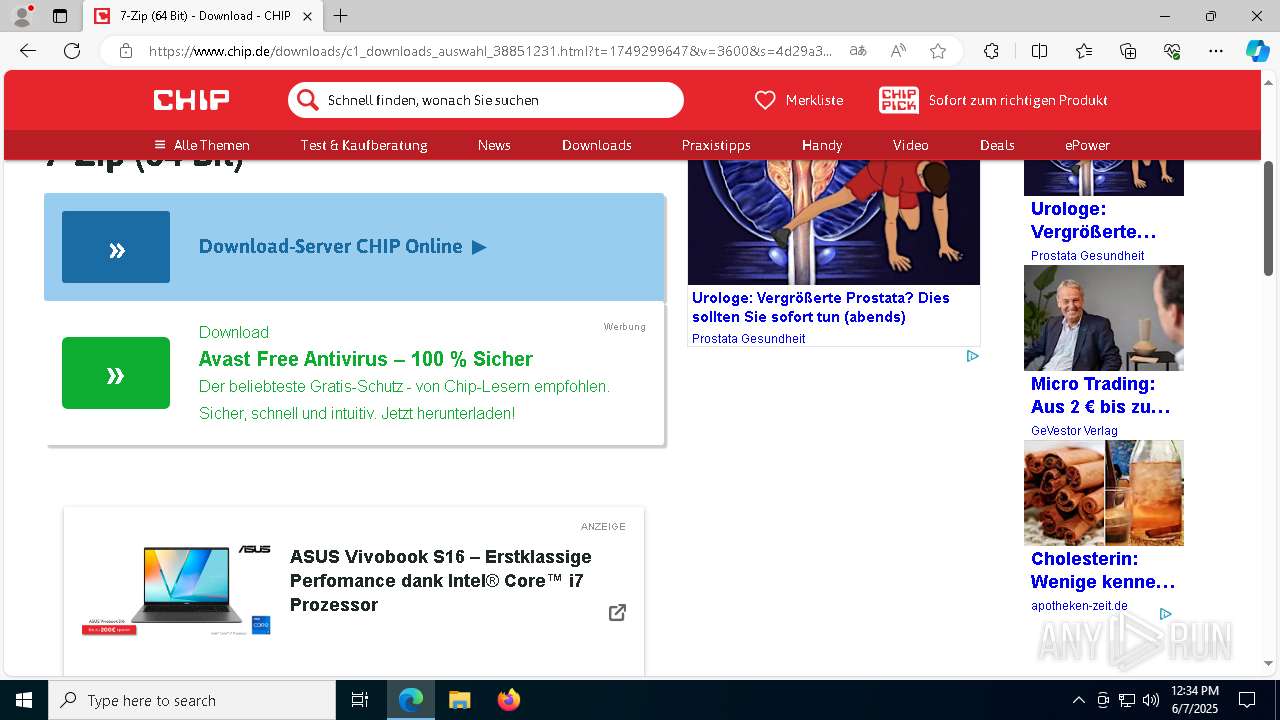Click the ASUS laptop ad thumbnail
This screenshot has width=1280, height=720.
tap(176, 590)
